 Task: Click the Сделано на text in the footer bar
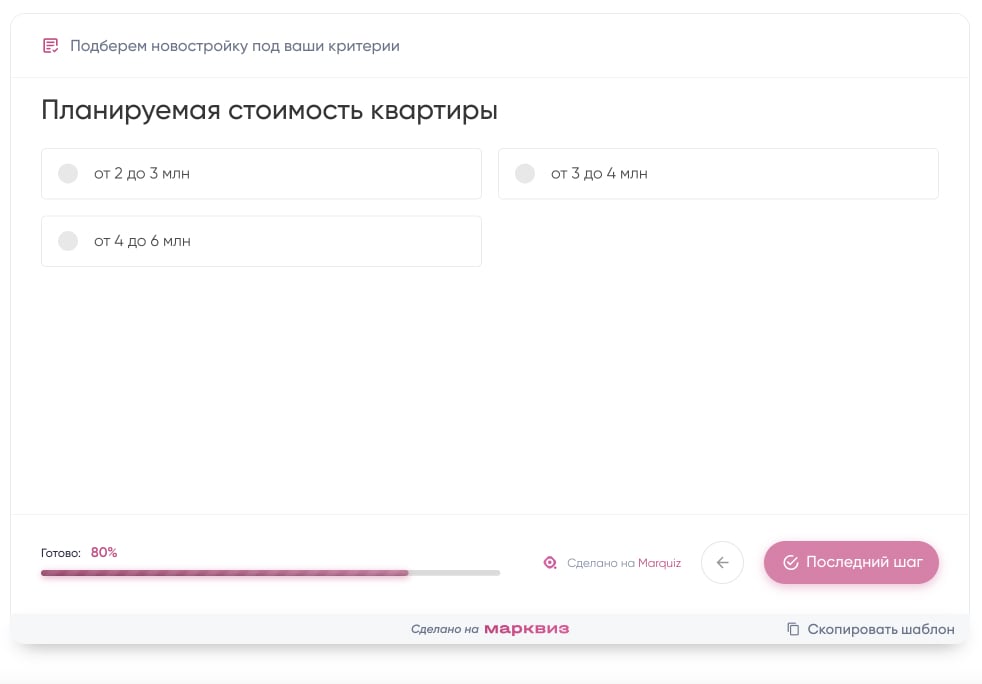(444, 629)
